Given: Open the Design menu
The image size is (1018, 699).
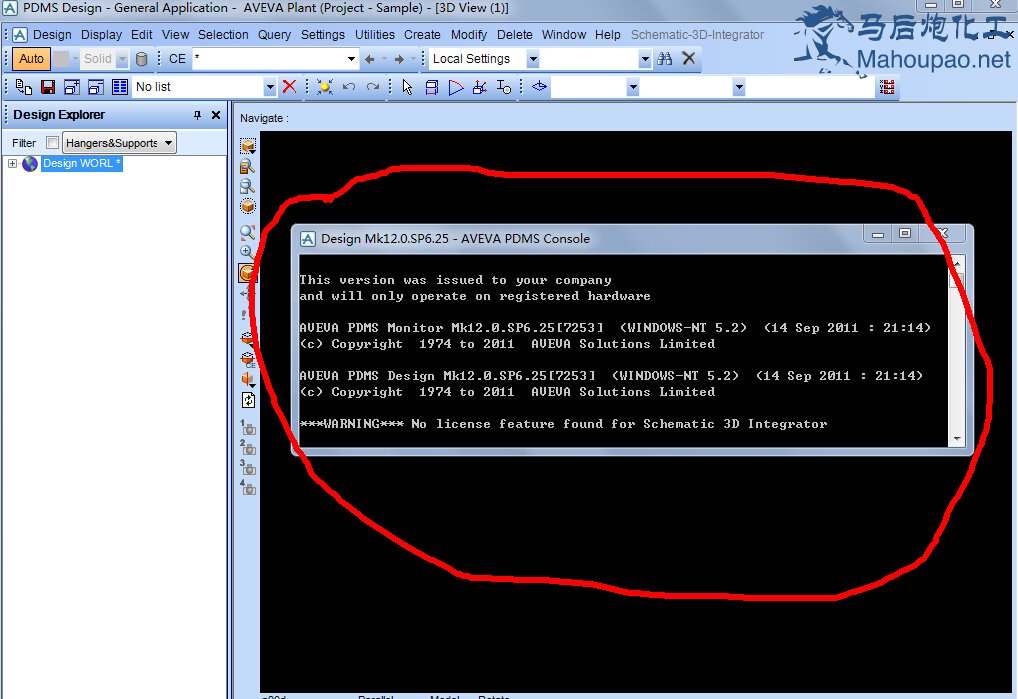Looking at the screenshot, I should point(52,35).
